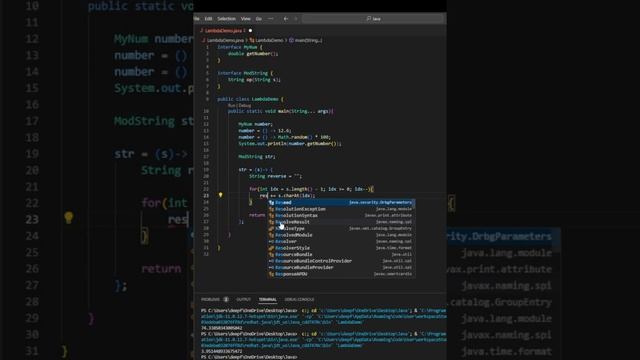
Task: Select the highlighted first autocomplete suggestion
Action: (341, 202)
